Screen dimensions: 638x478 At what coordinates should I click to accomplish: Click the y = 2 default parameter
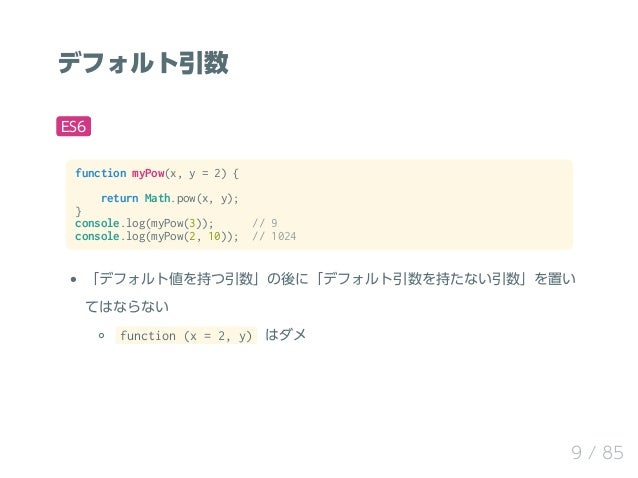(205, 173)
